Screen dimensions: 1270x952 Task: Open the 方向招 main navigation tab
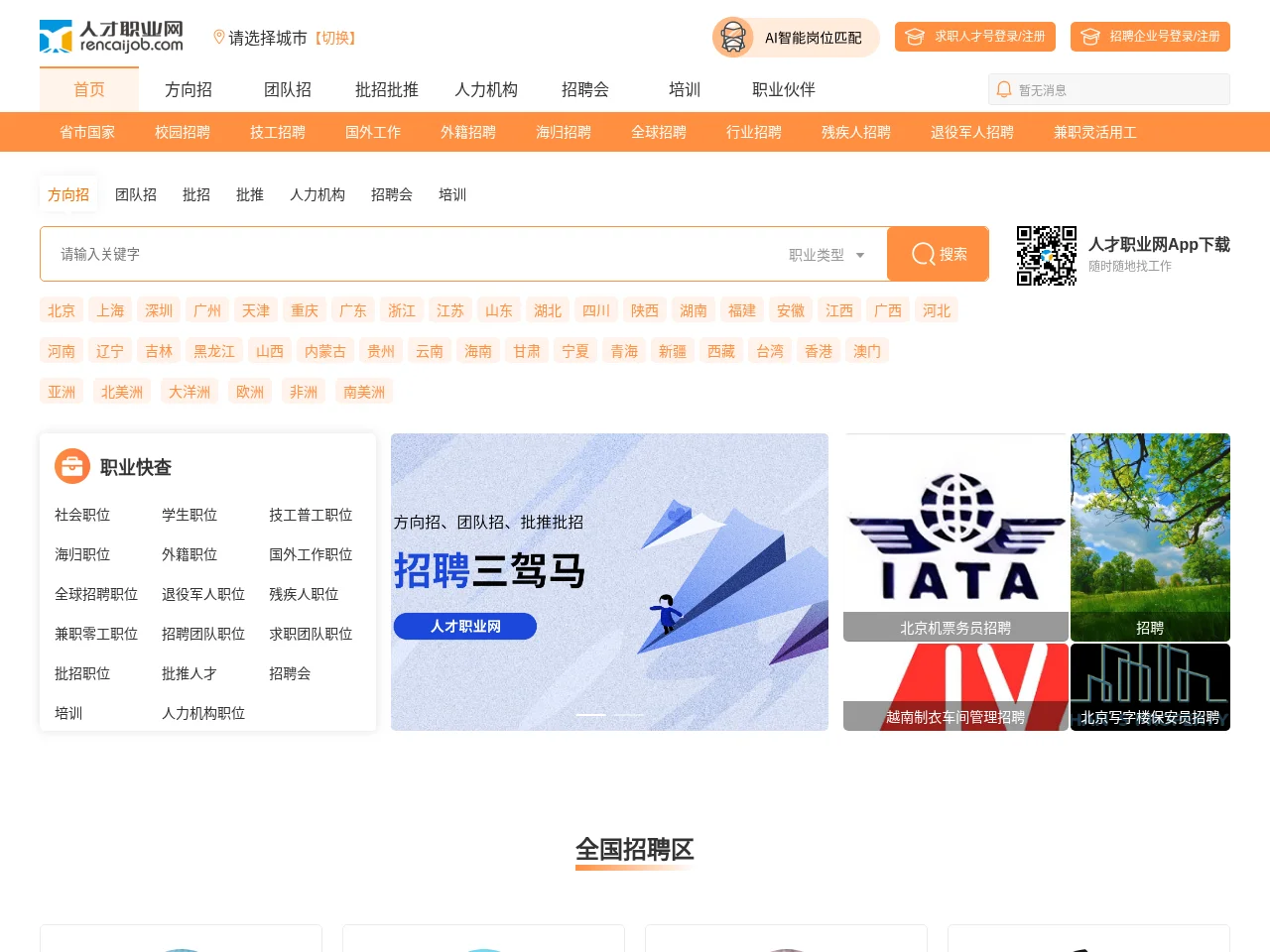189,89
